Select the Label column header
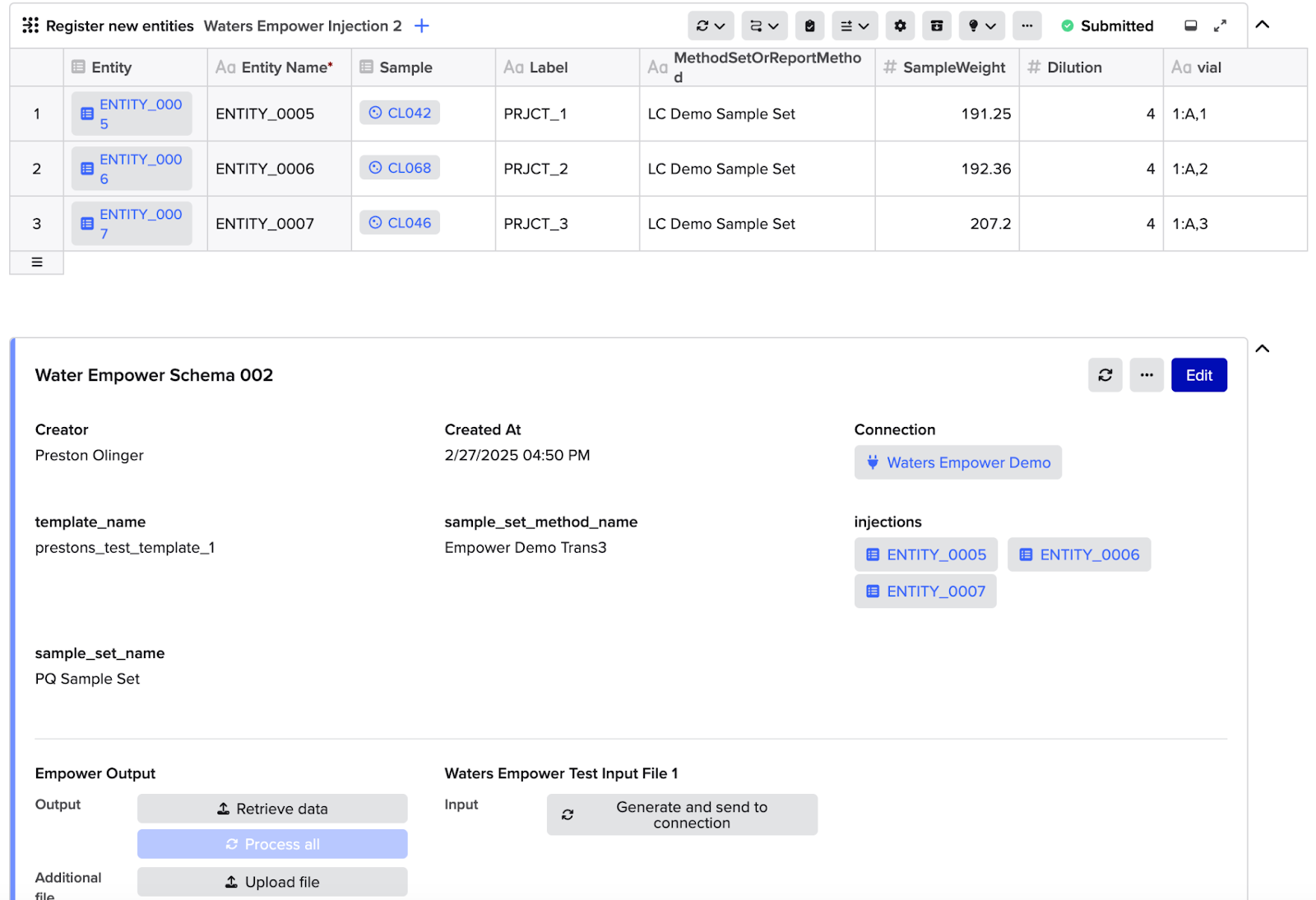Screen dimensions: 1316x900 pyautogui.click(x=568, y=67)
